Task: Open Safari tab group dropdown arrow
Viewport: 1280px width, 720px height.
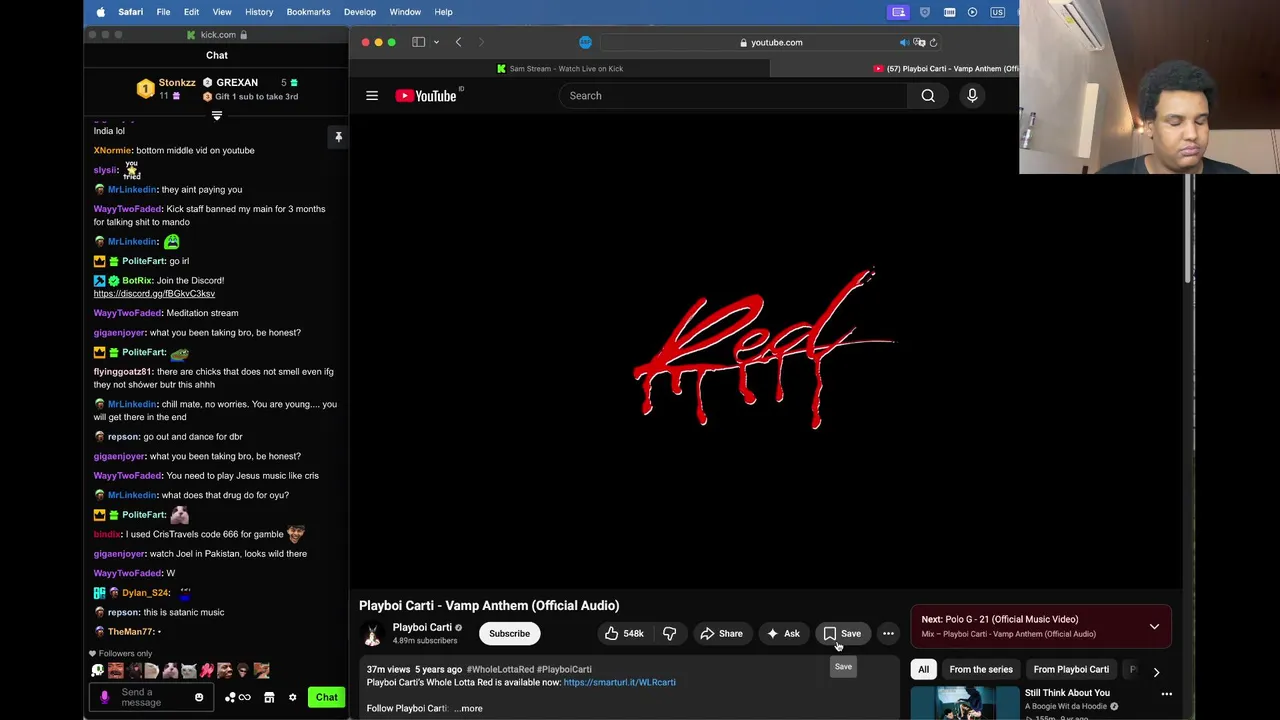Action: click(x=436, y=42)
